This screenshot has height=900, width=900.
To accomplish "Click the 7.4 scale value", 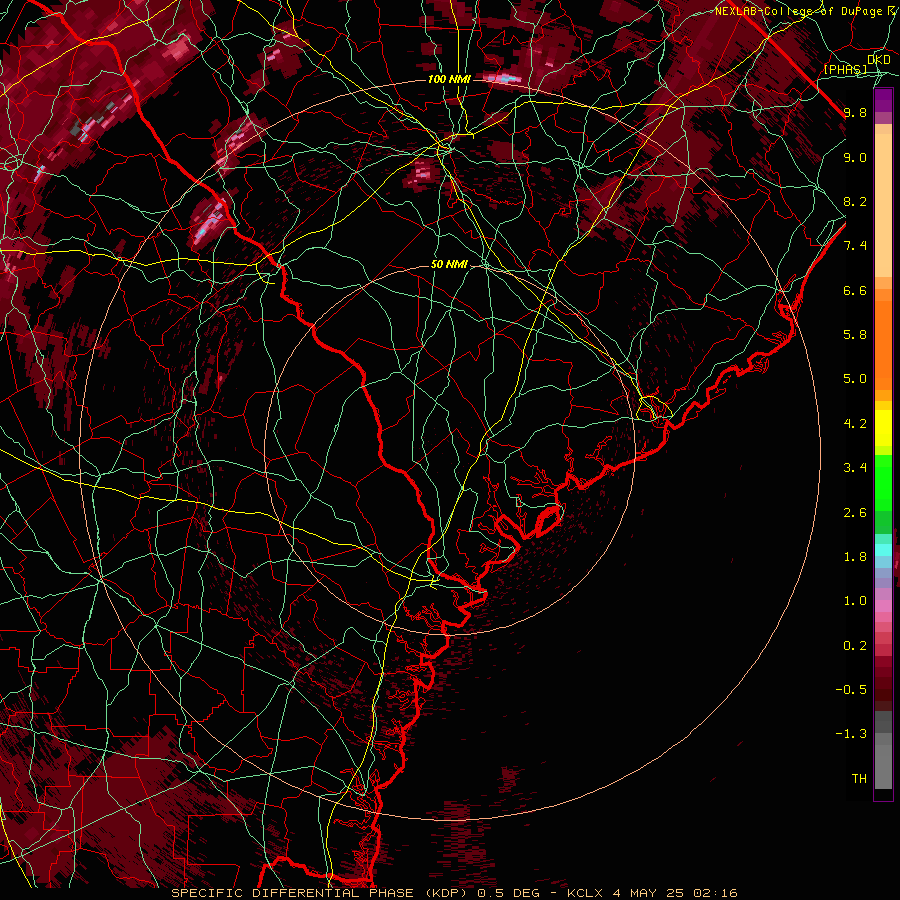I will click(x=855, y=246).
